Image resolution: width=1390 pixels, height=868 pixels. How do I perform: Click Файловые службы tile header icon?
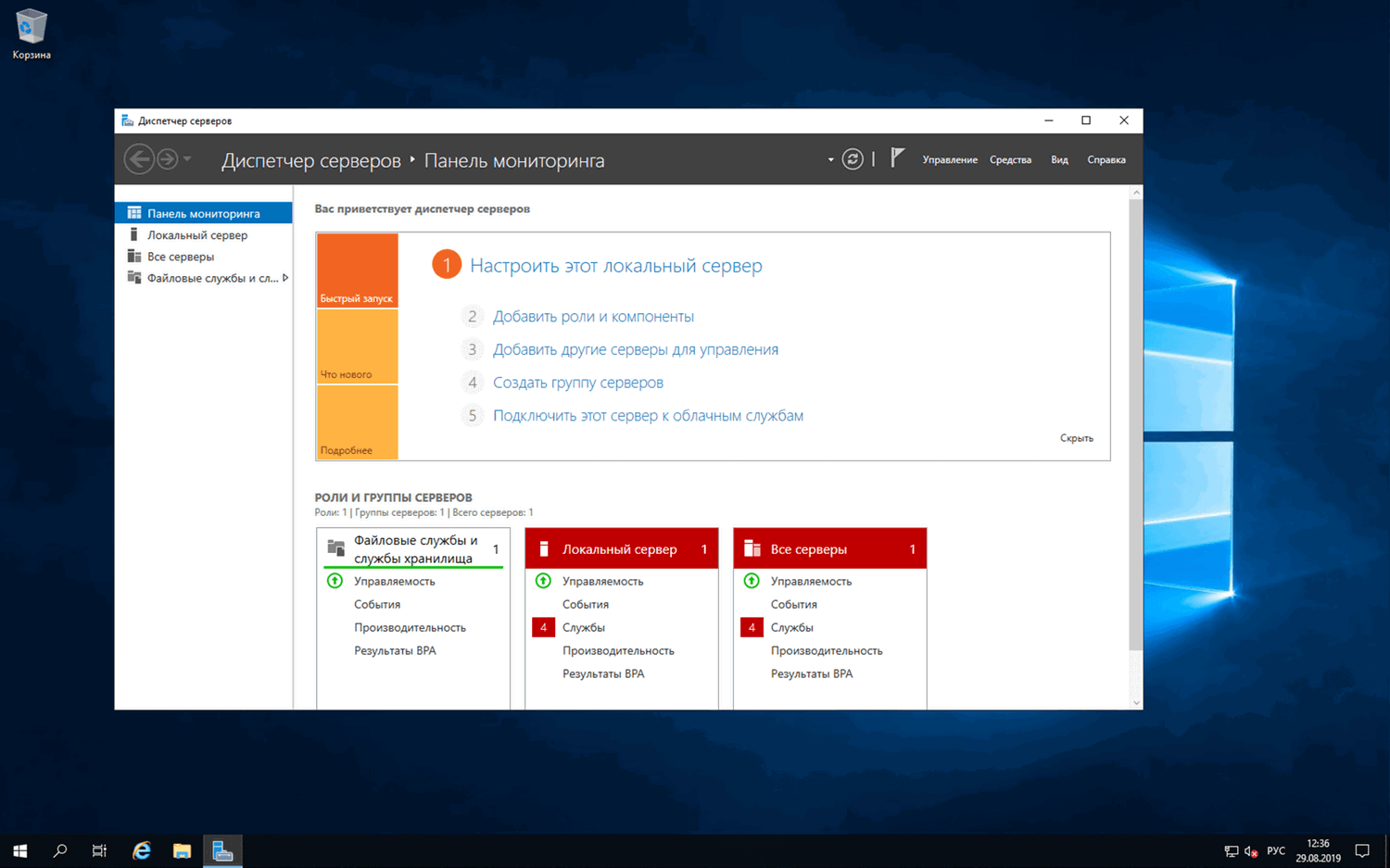(x=336, y=548)
